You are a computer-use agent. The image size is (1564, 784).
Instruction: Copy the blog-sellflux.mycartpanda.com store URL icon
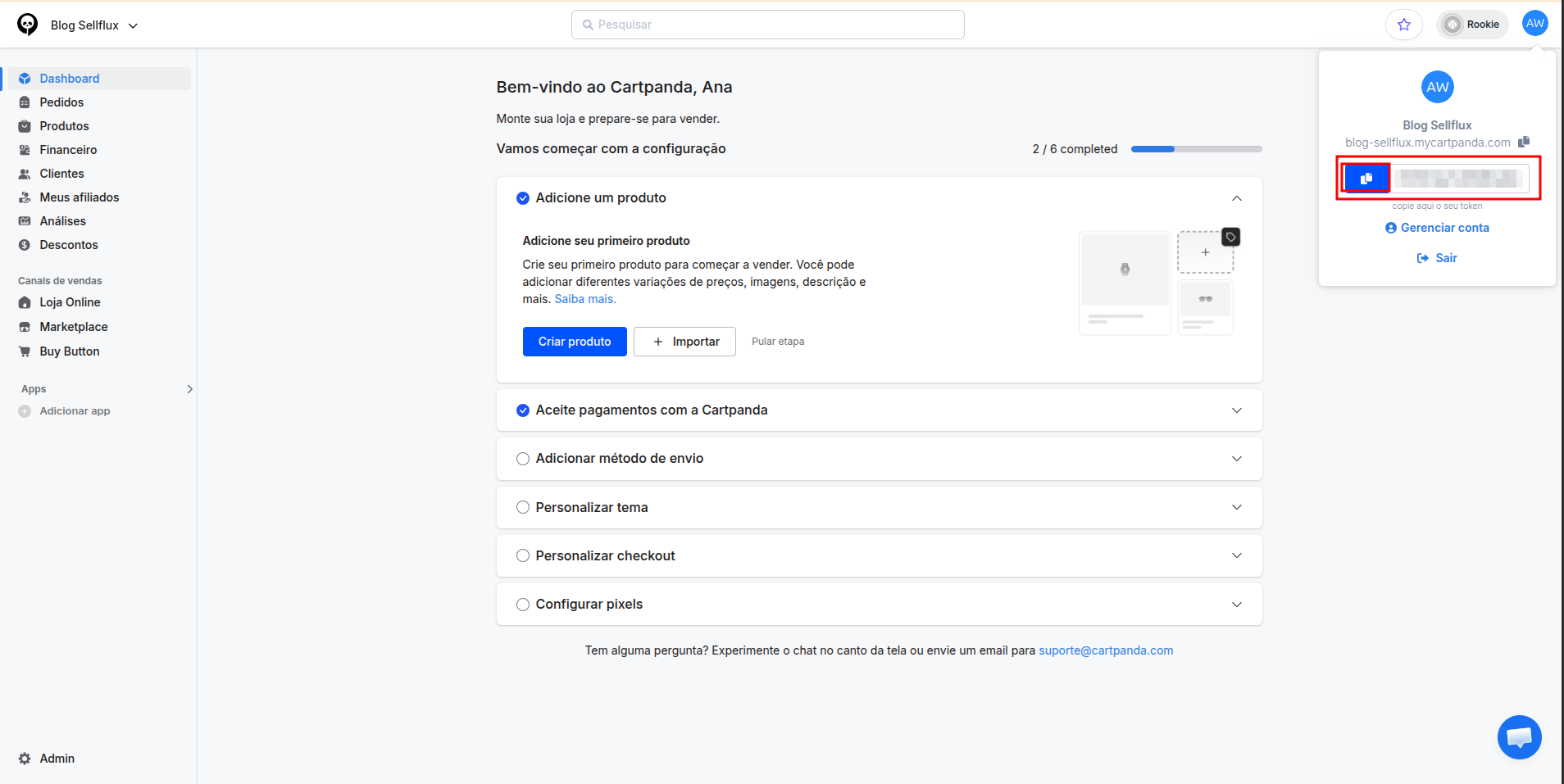[x=1524, y=142]
